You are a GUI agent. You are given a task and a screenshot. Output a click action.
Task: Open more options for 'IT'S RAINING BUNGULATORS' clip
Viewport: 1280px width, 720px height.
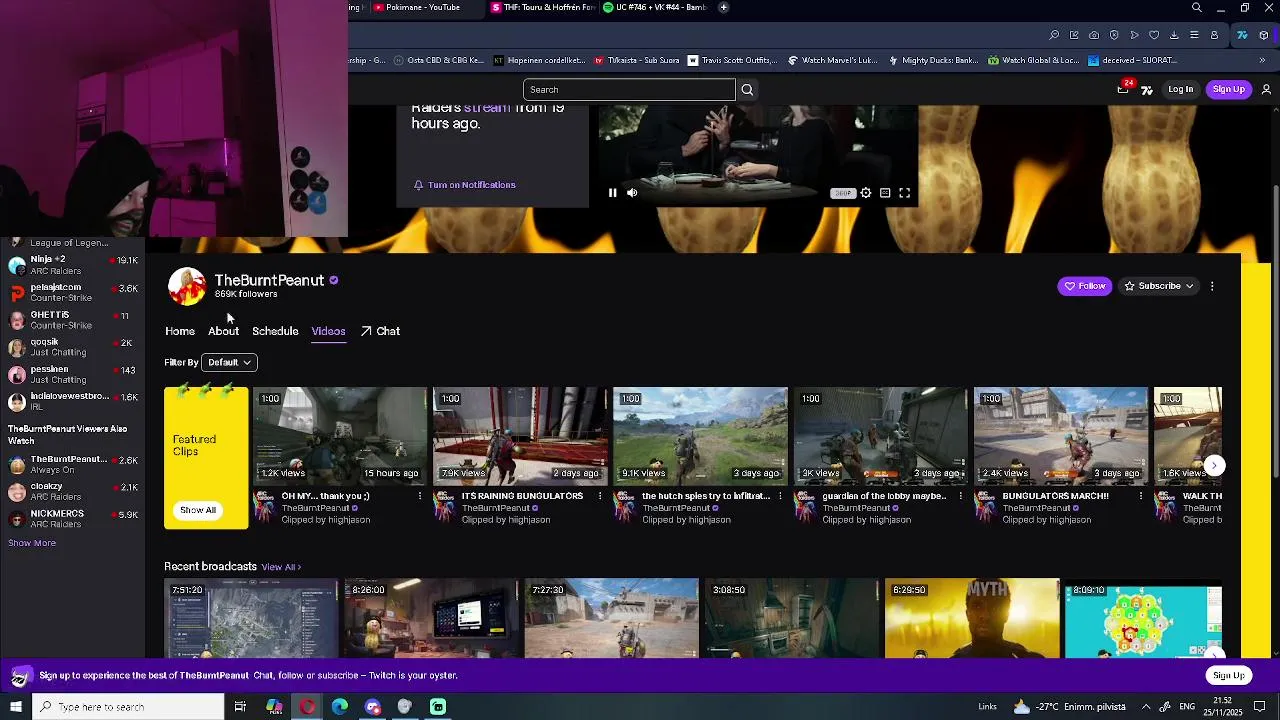click(x=600, y=496)
